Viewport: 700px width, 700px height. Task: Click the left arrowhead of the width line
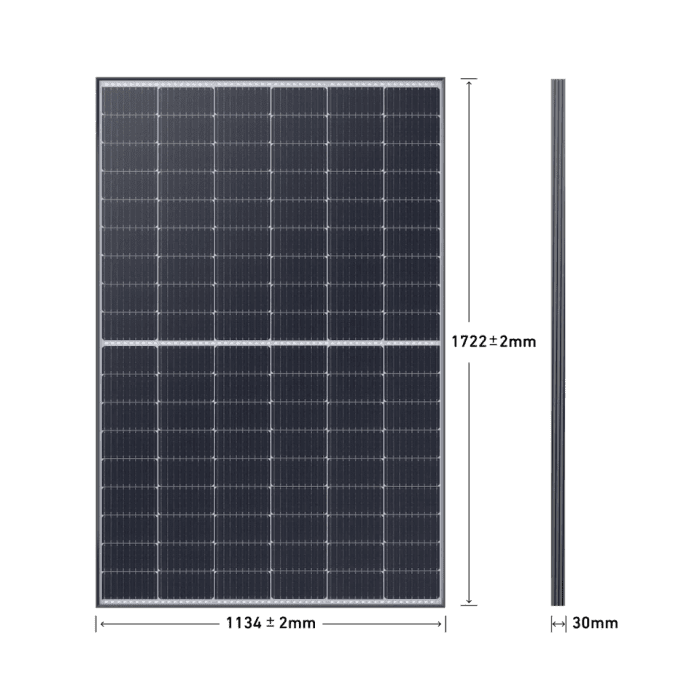pyautogui.click(x=101, y=624)
